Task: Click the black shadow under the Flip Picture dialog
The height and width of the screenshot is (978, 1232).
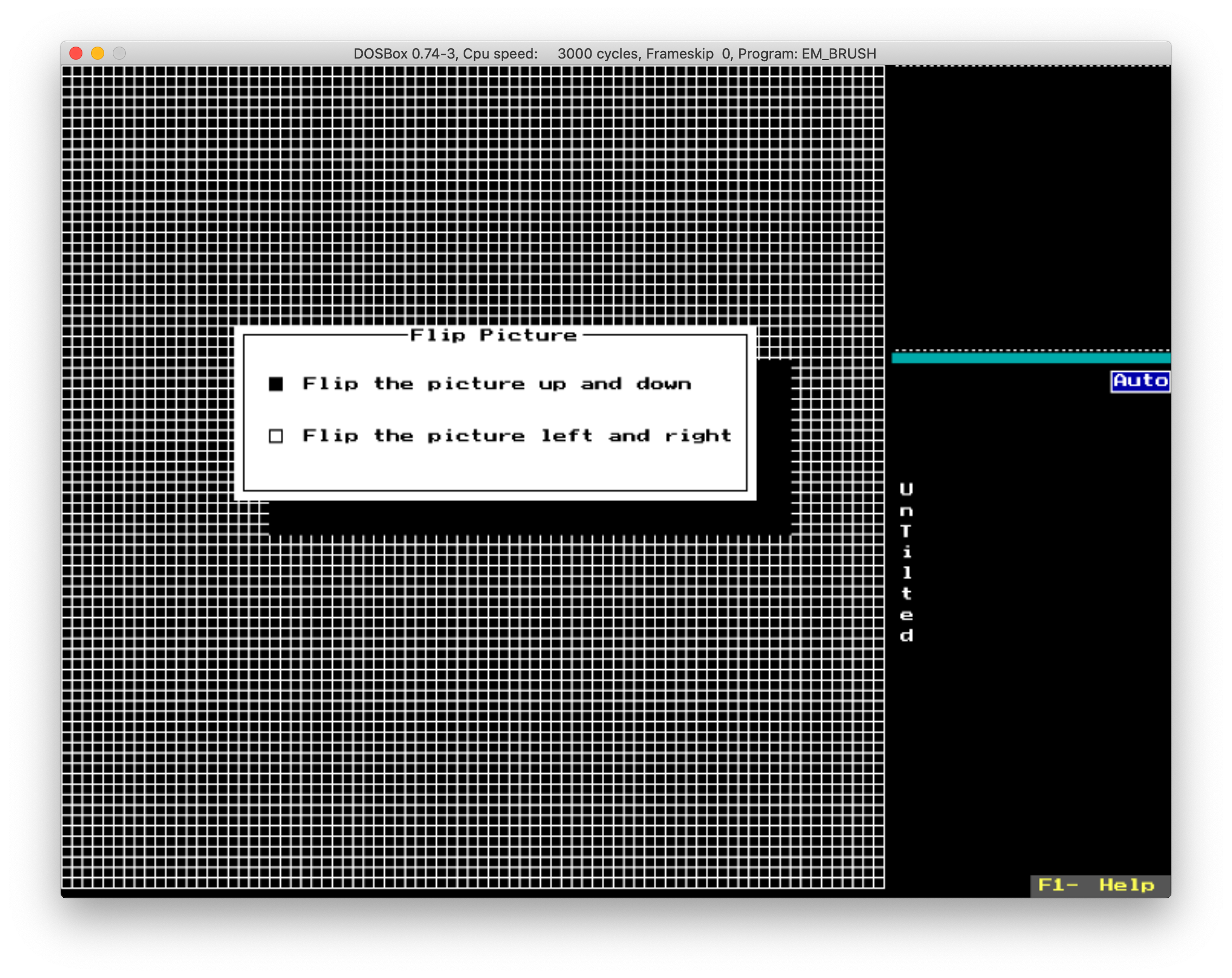Action: [x=525, y=518]
